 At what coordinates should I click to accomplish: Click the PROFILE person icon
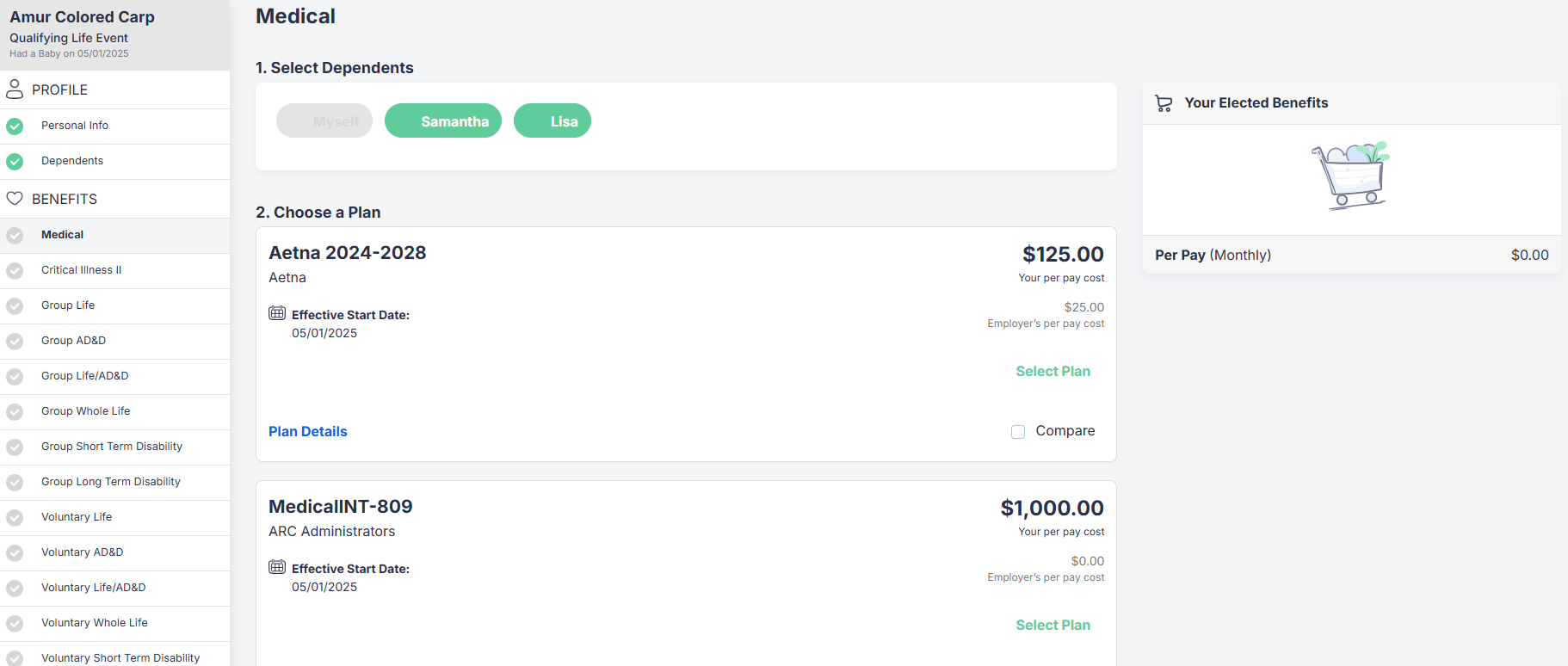coord(15,89)
